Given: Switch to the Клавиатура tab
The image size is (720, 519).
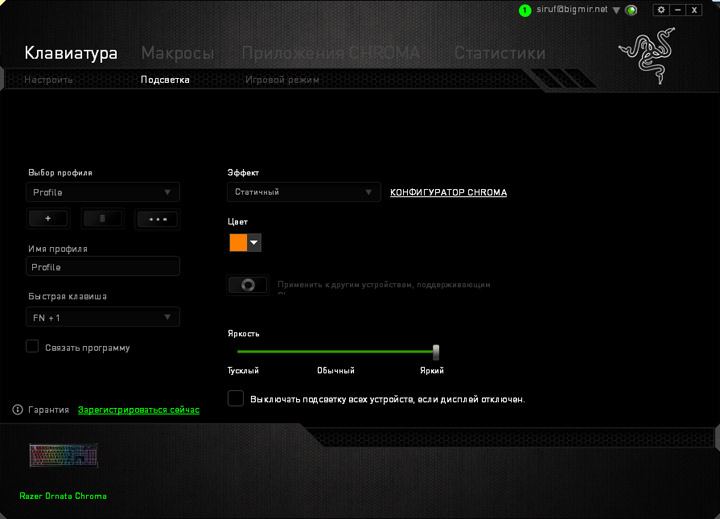Looking at the screenshot, I should [x=71, y=53].
